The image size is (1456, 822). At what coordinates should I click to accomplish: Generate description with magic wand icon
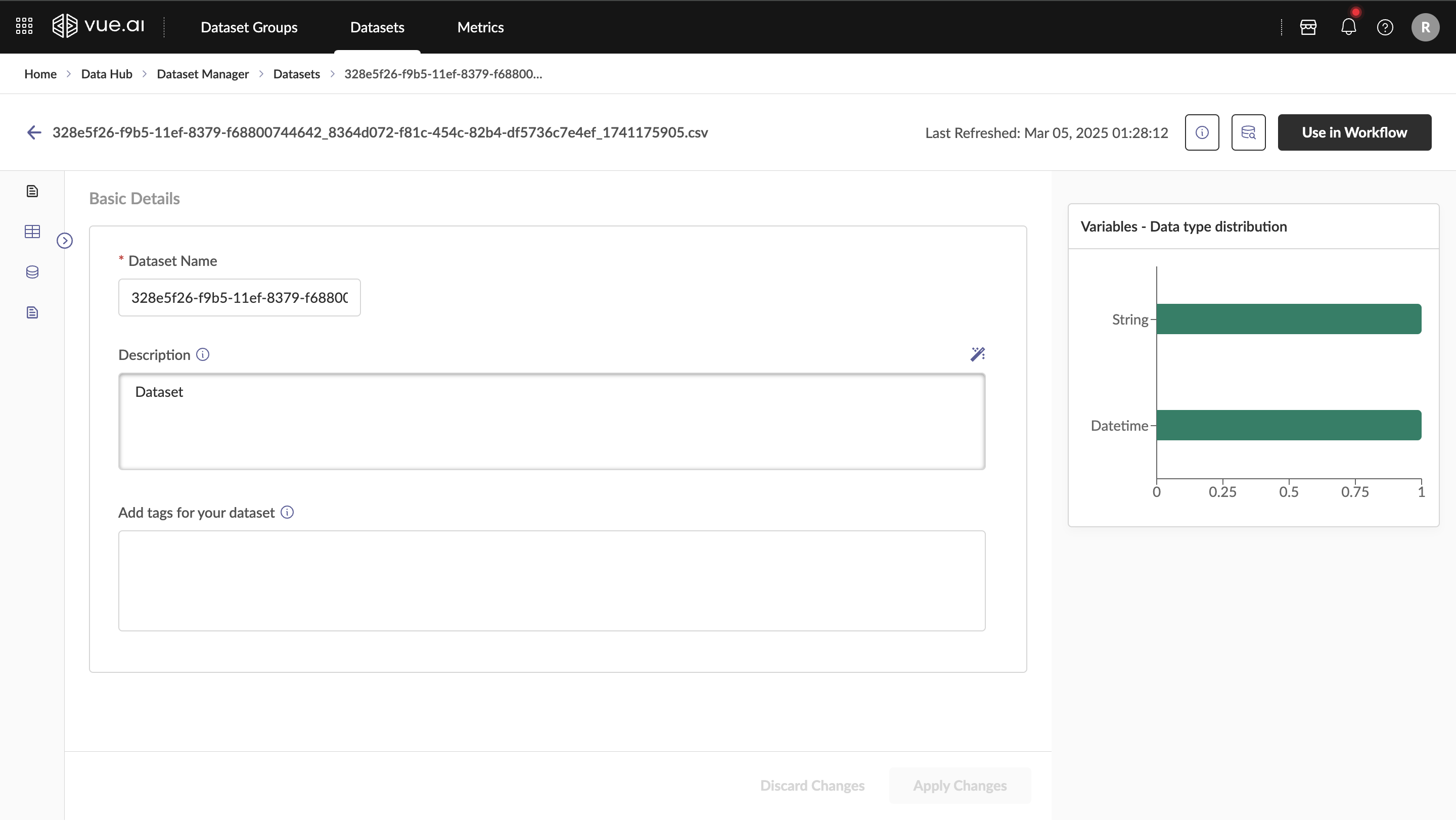[977, 354]
